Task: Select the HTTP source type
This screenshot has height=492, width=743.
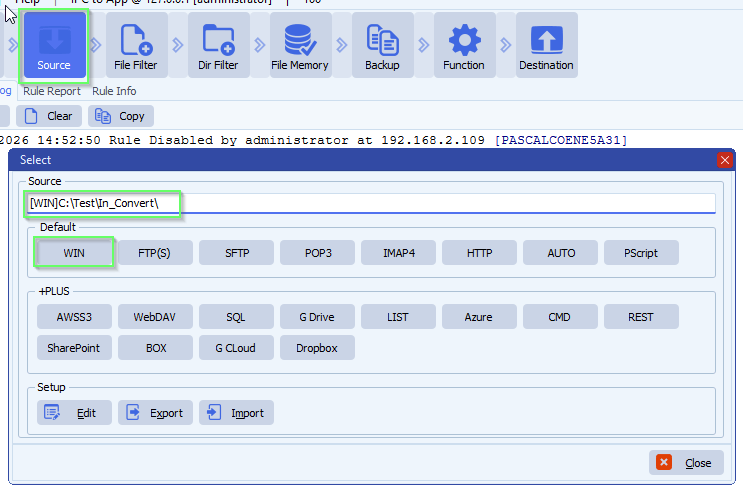Action: point(479,253)
